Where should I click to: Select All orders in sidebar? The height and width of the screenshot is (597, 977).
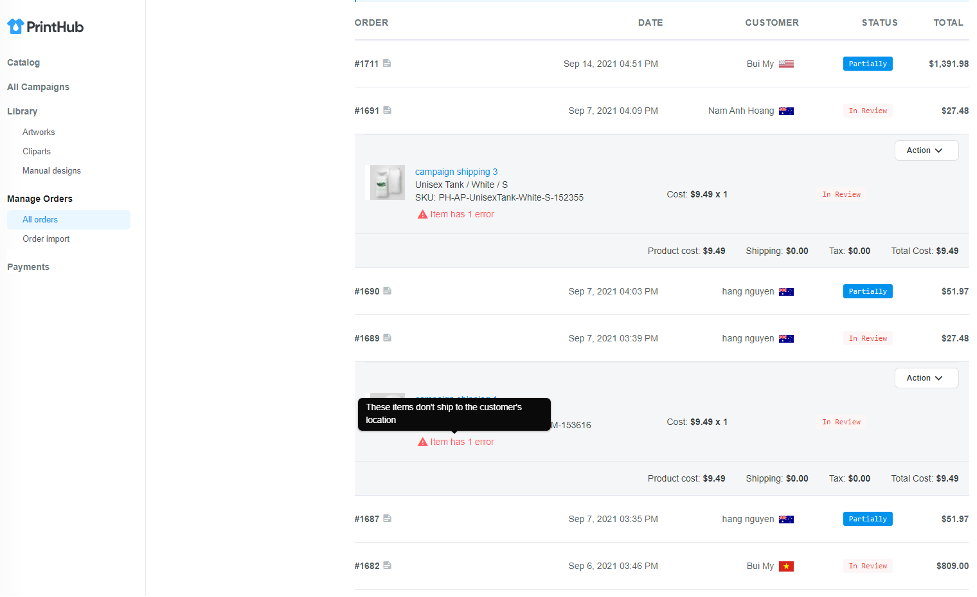(x=69, y=219)
